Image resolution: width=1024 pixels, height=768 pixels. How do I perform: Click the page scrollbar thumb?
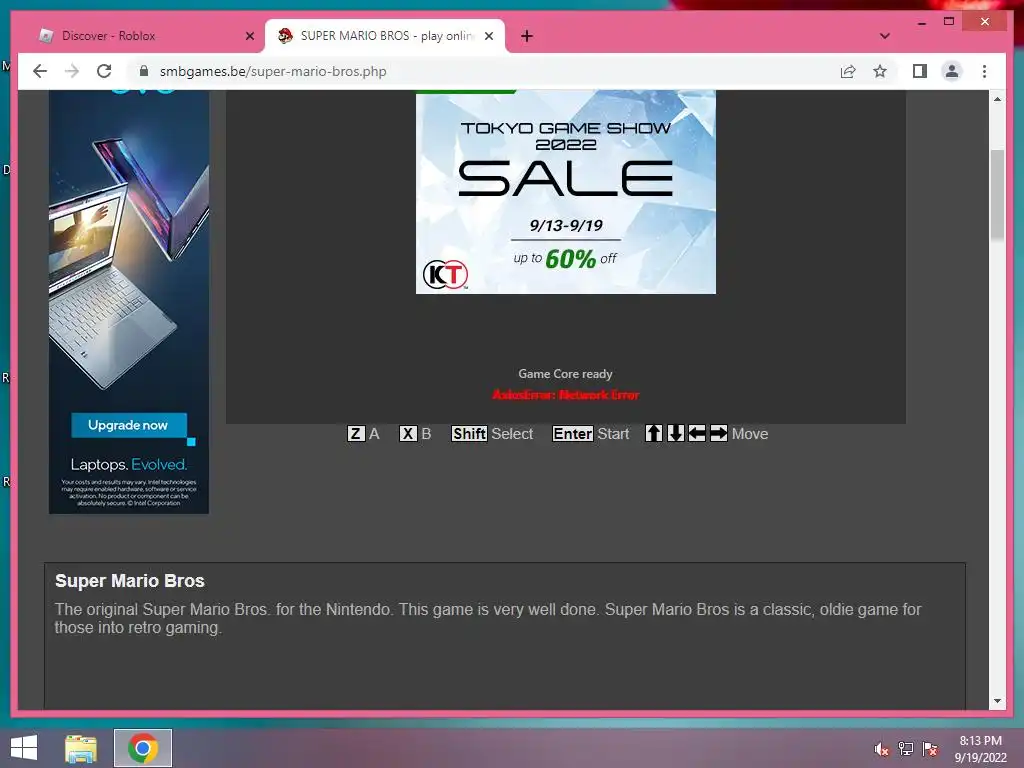pos(997,195)
